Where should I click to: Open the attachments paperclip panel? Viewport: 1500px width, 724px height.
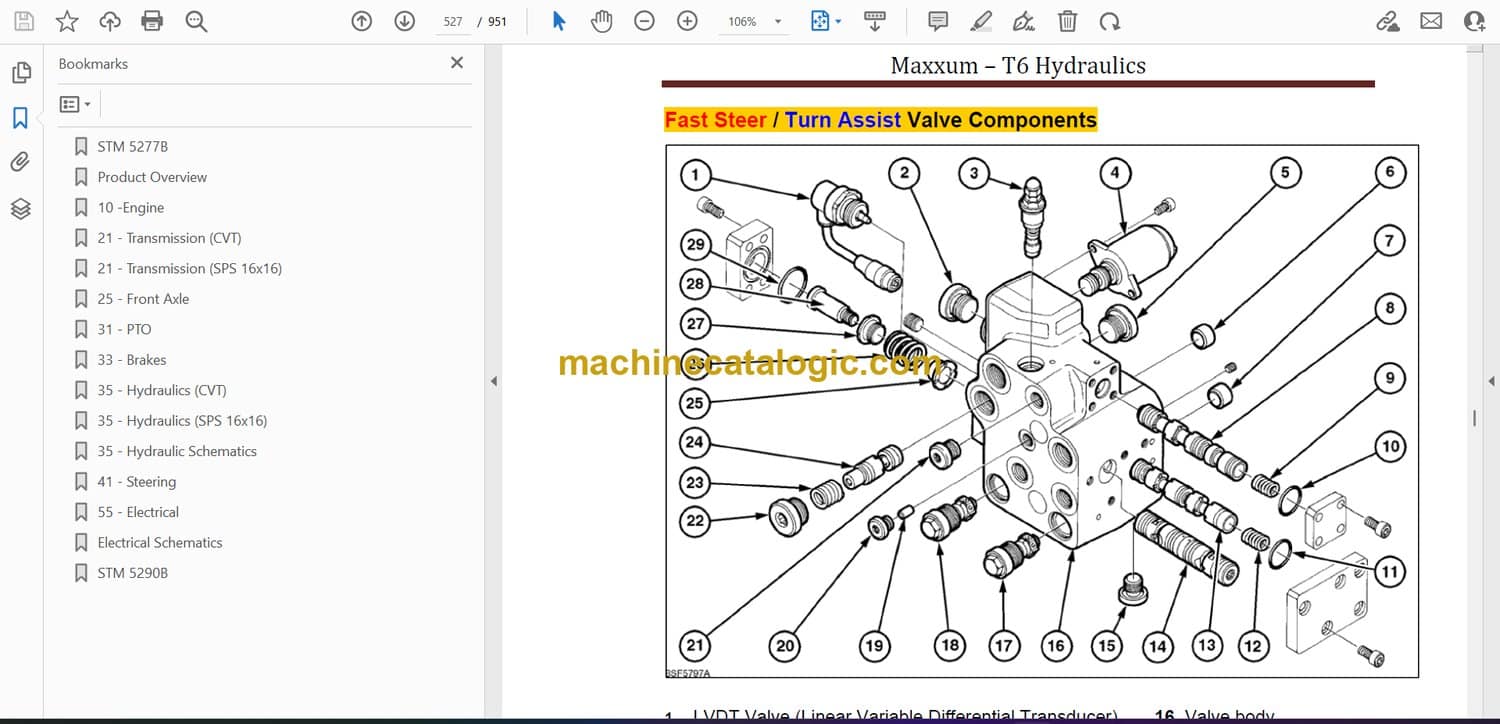(x=21, y=162)
